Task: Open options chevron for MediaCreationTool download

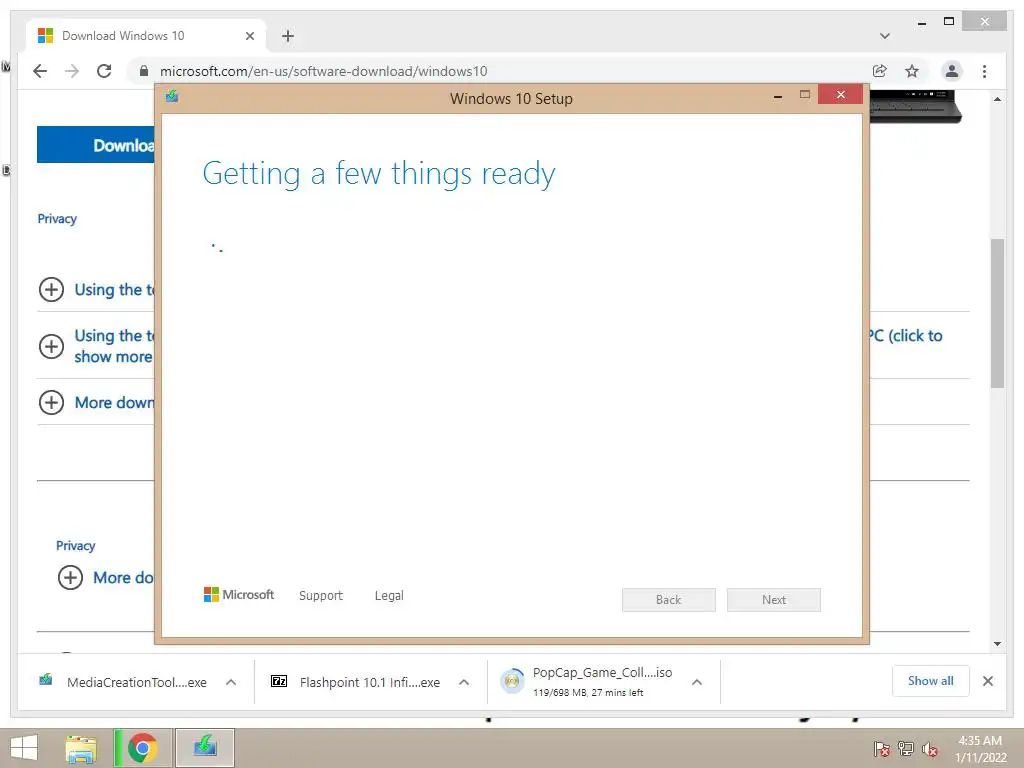Action: point(231,682)
